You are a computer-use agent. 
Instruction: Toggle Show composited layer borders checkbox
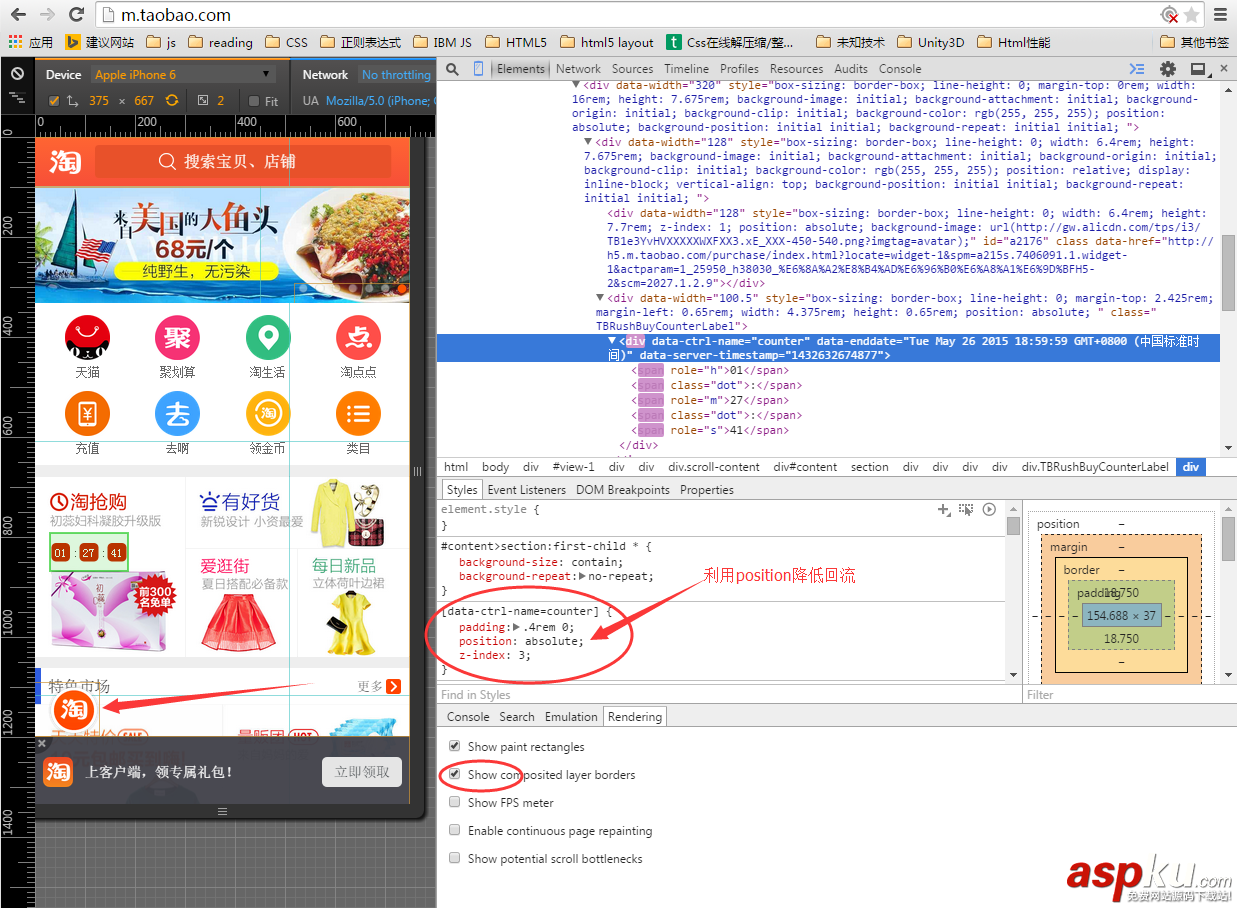[x=455, y=774]
